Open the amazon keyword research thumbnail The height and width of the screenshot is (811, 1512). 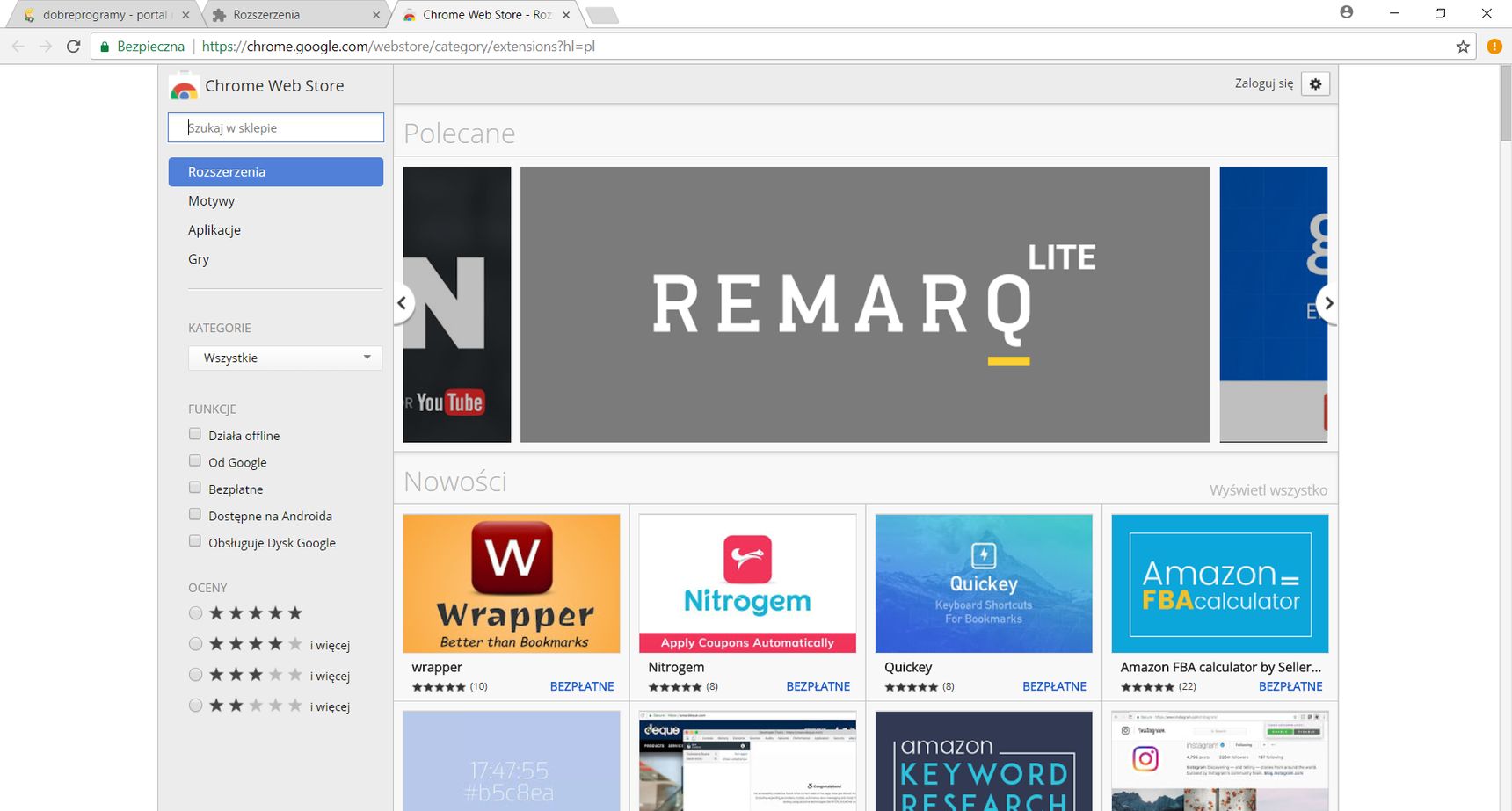pyautogui.click(x=984, y=761)
